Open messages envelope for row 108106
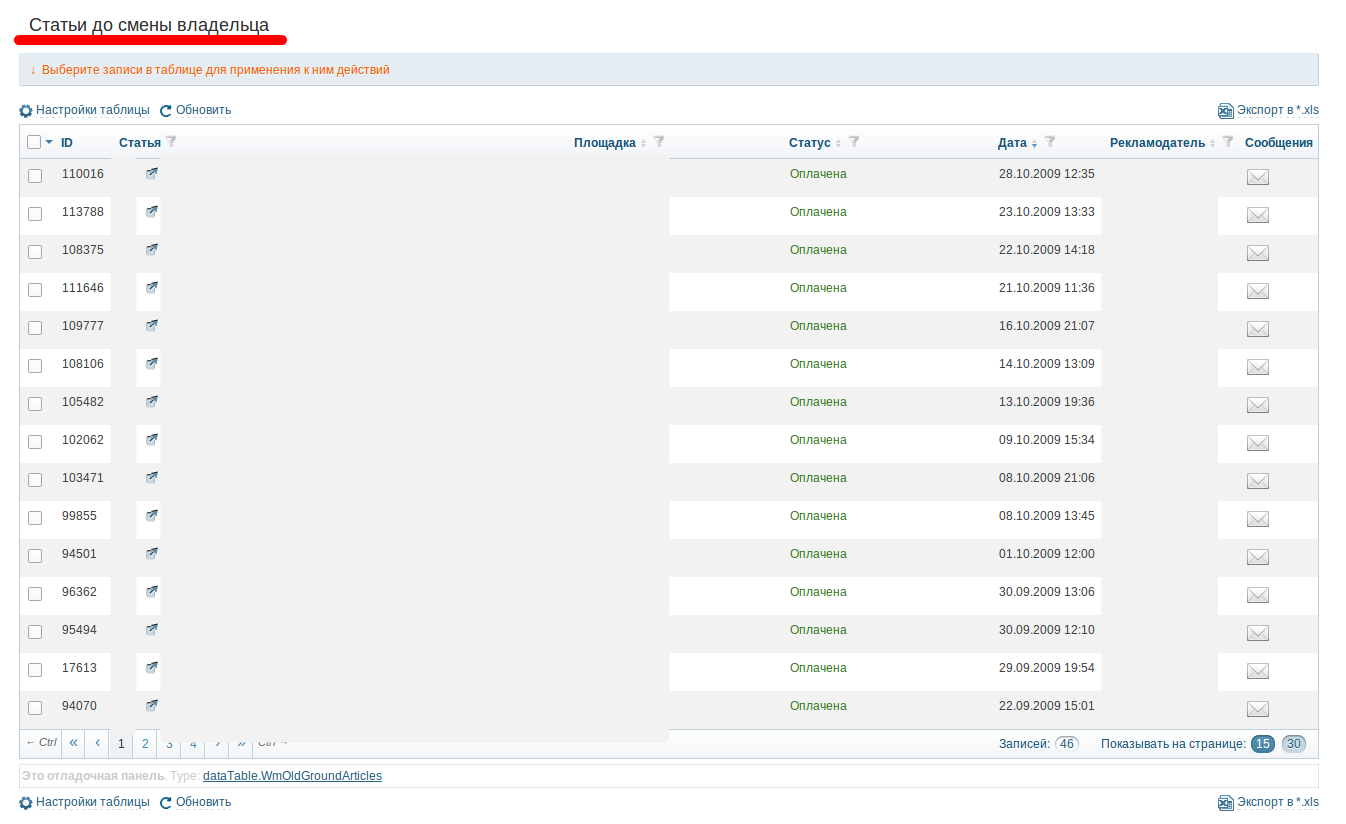Screen dimensions: 1346x824 pyautogui.click(x=1258, y=367)
